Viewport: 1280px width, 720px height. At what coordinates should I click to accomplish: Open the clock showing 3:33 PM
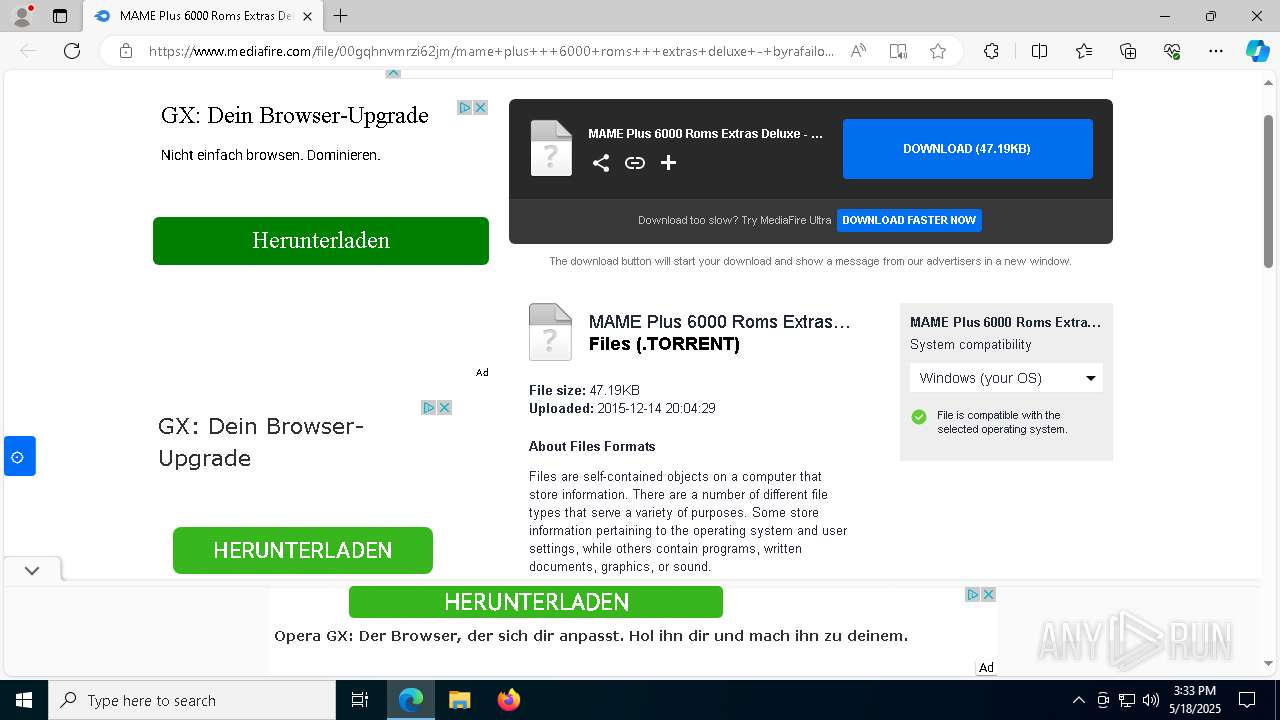[x=1194, y=700]
